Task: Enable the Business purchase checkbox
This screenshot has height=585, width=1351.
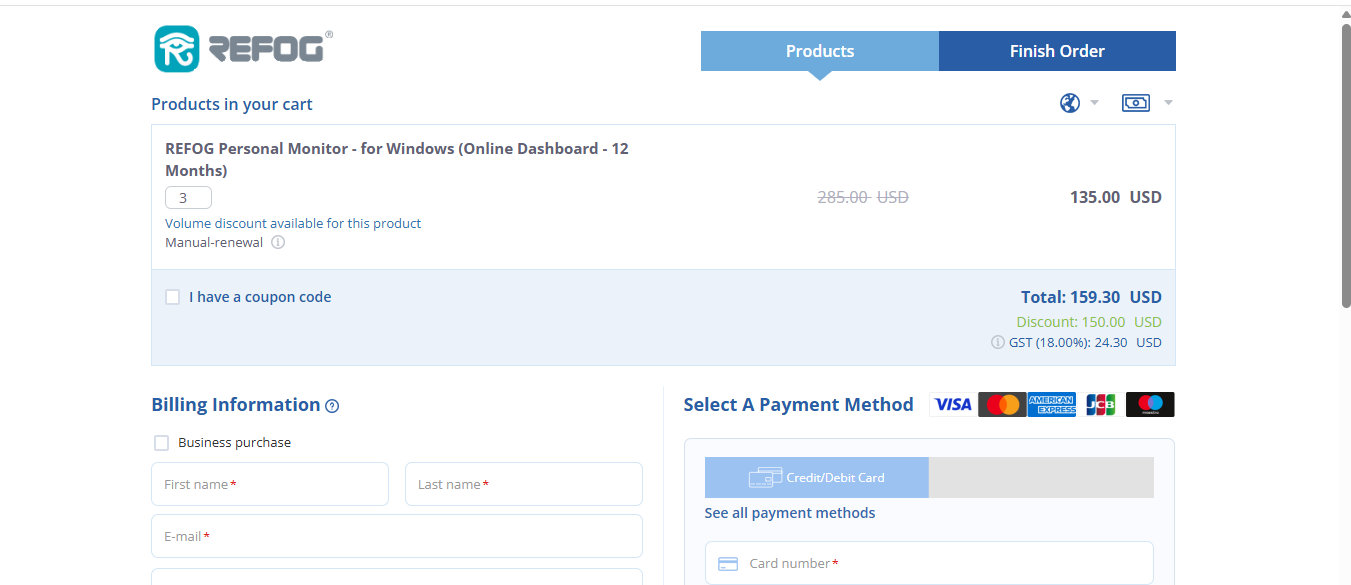Action: point(161,443)
